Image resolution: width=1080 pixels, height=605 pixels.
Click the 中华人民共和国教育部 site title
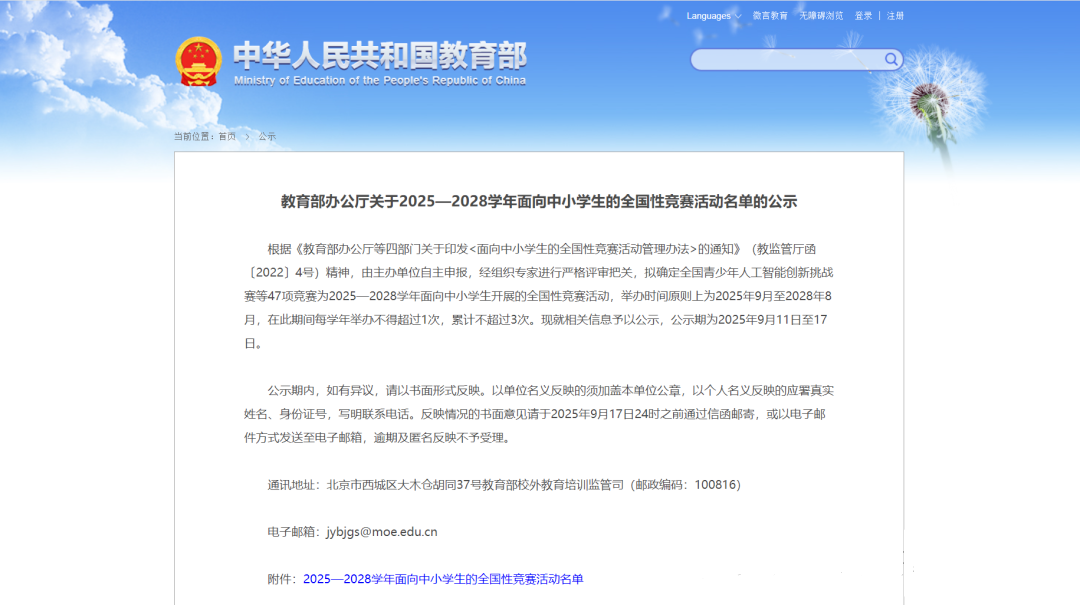click(x=379, y=55)
